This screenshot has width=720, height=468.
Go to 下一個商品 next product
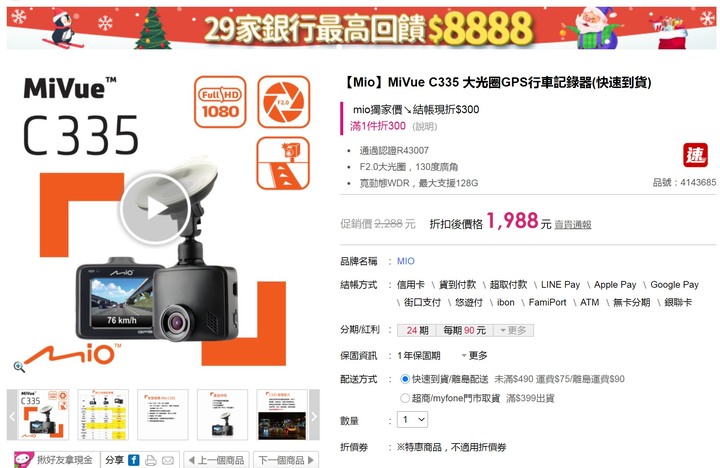click(286, 460)
